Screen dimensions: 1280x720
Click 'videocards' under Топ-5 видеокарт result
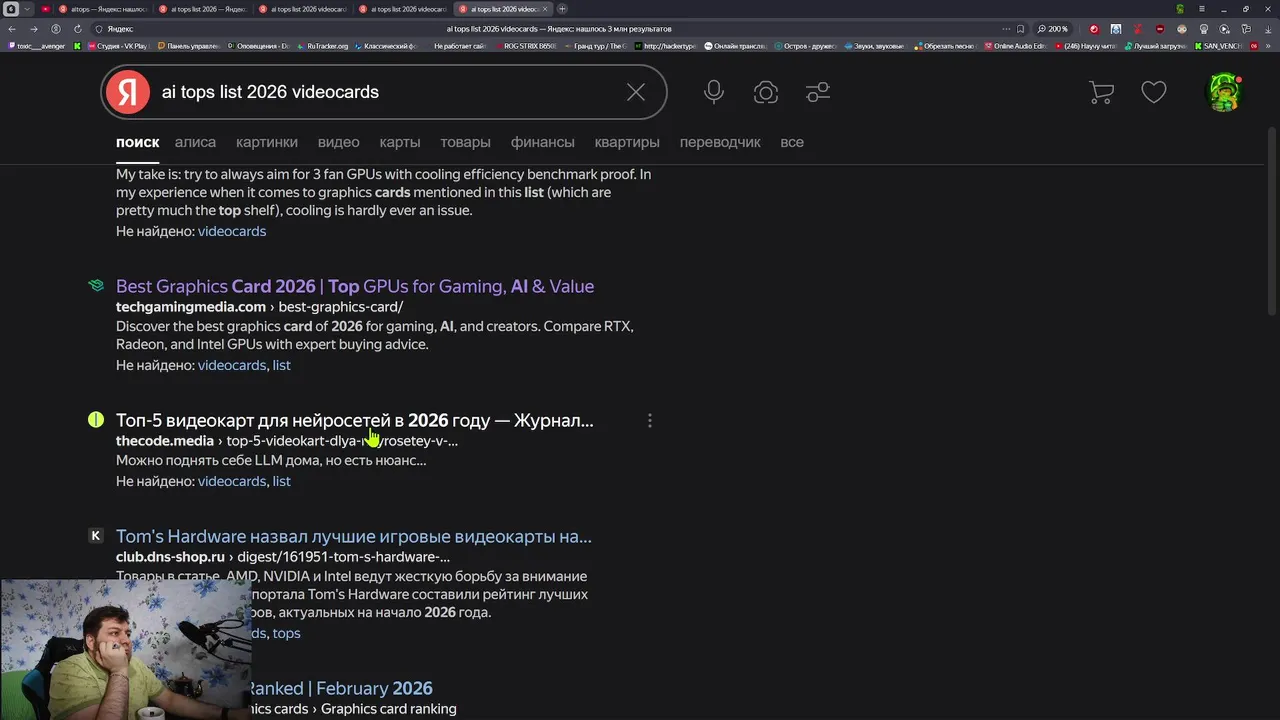pyautogui.click(x=232, y=481)
